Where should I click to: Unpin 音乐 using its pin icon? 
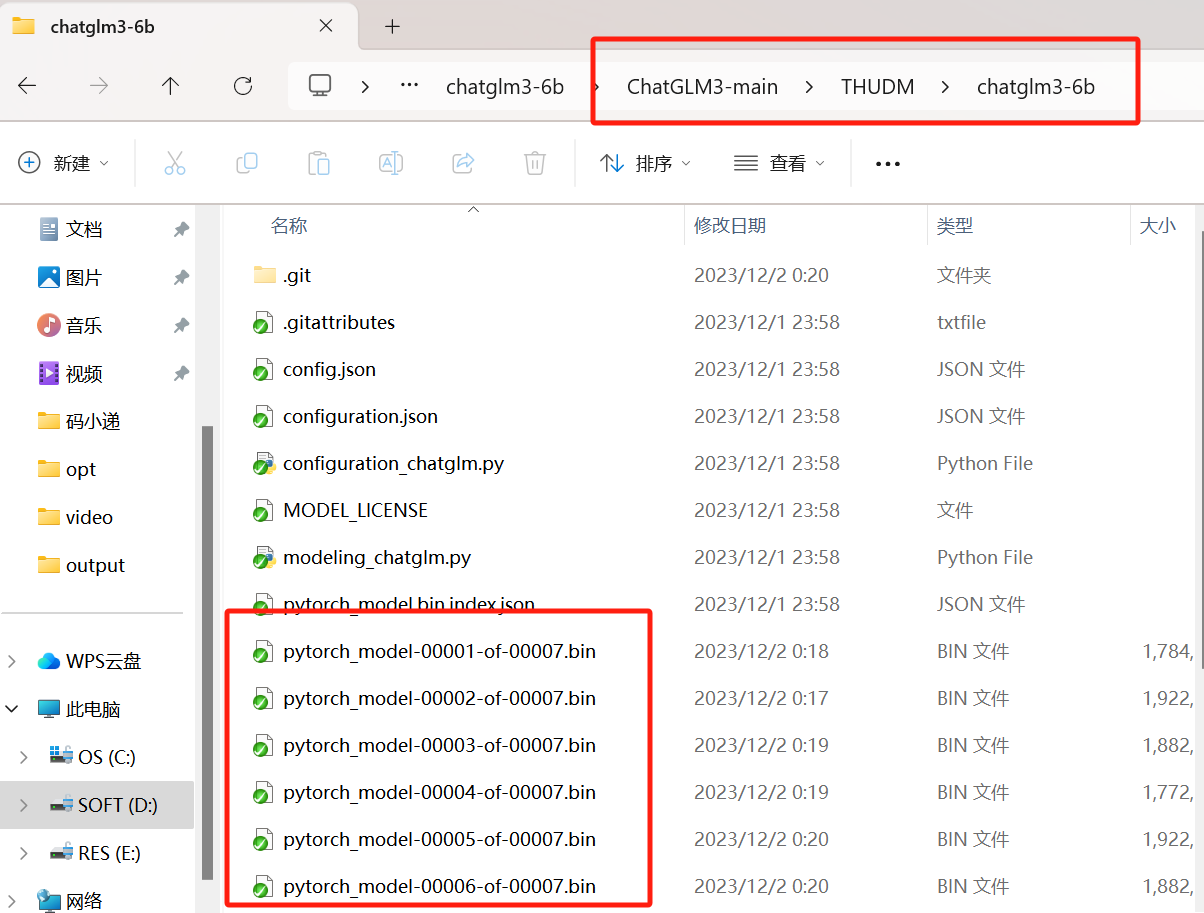click(x=181, y=325)
